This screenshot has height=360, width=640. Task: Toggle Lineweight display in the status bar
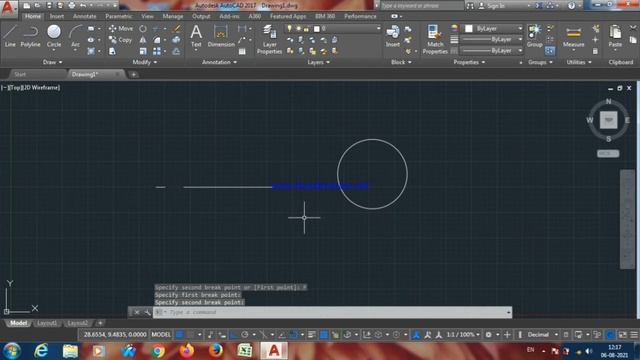[311, 335]
